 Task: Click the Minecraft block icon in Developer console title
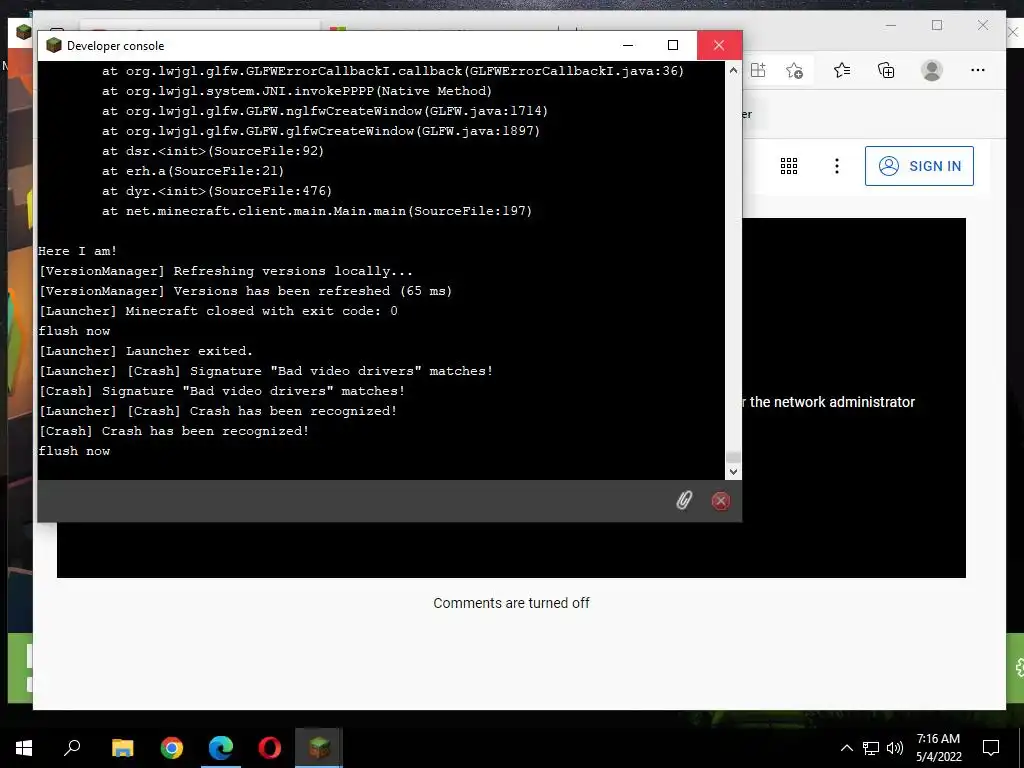(x=54, y=46)
